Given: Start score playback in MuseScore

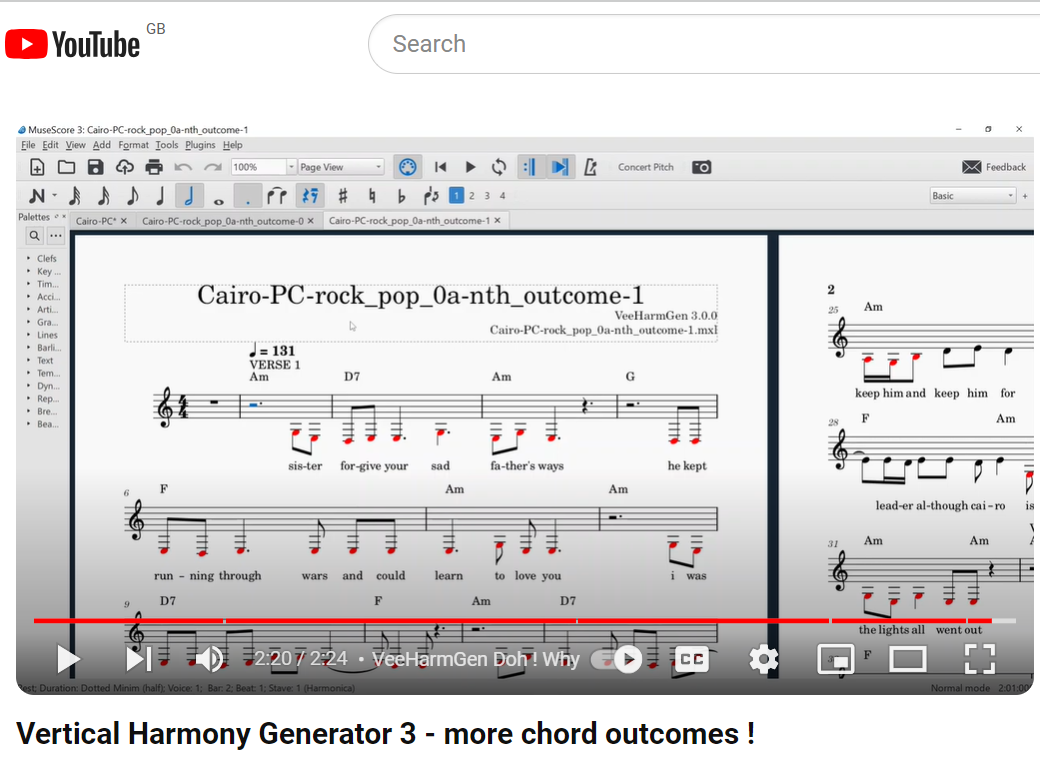Looking at the screenshot, I should 470,167.
